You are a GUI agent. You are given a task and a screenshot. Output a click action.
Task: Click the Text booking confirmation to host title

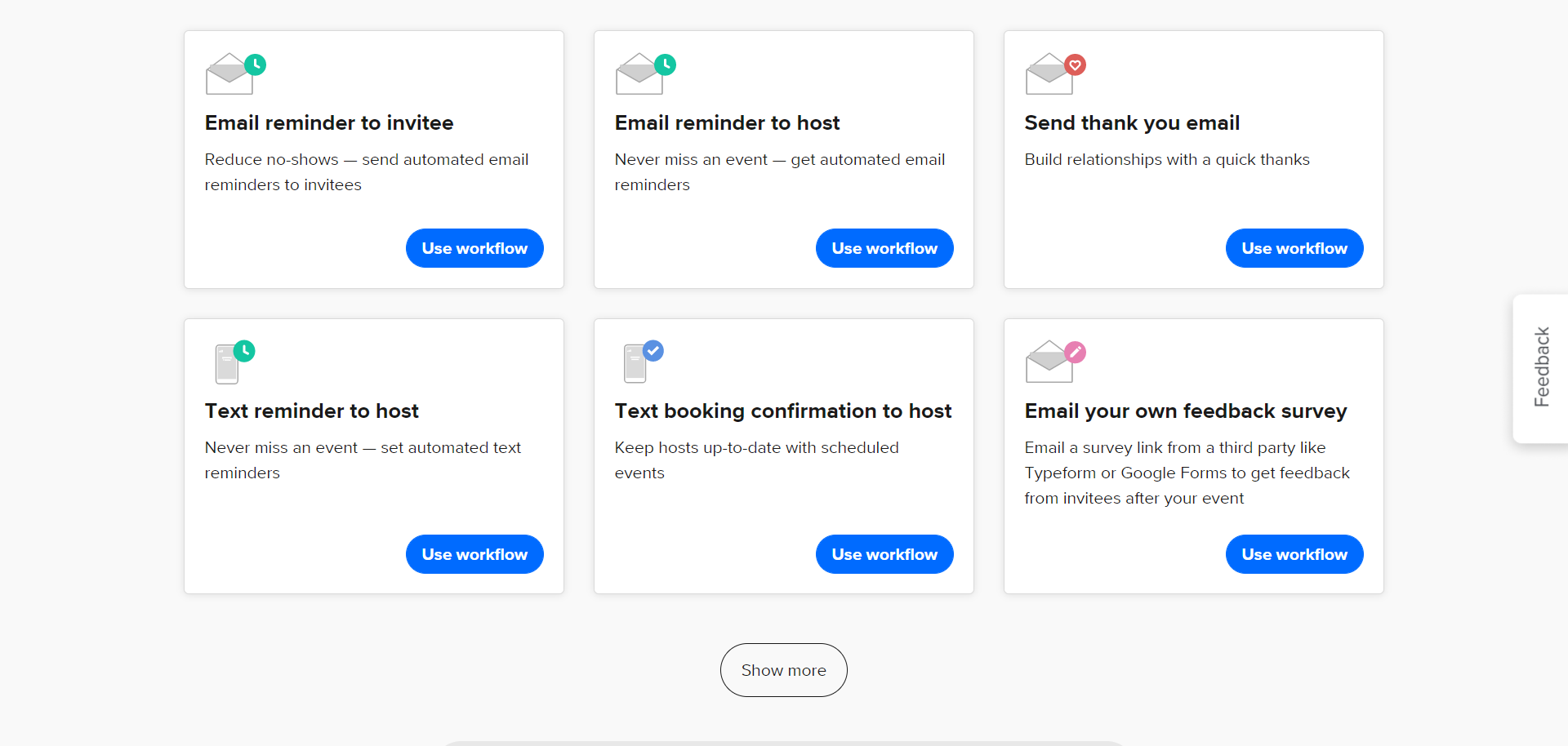point(783,411)
